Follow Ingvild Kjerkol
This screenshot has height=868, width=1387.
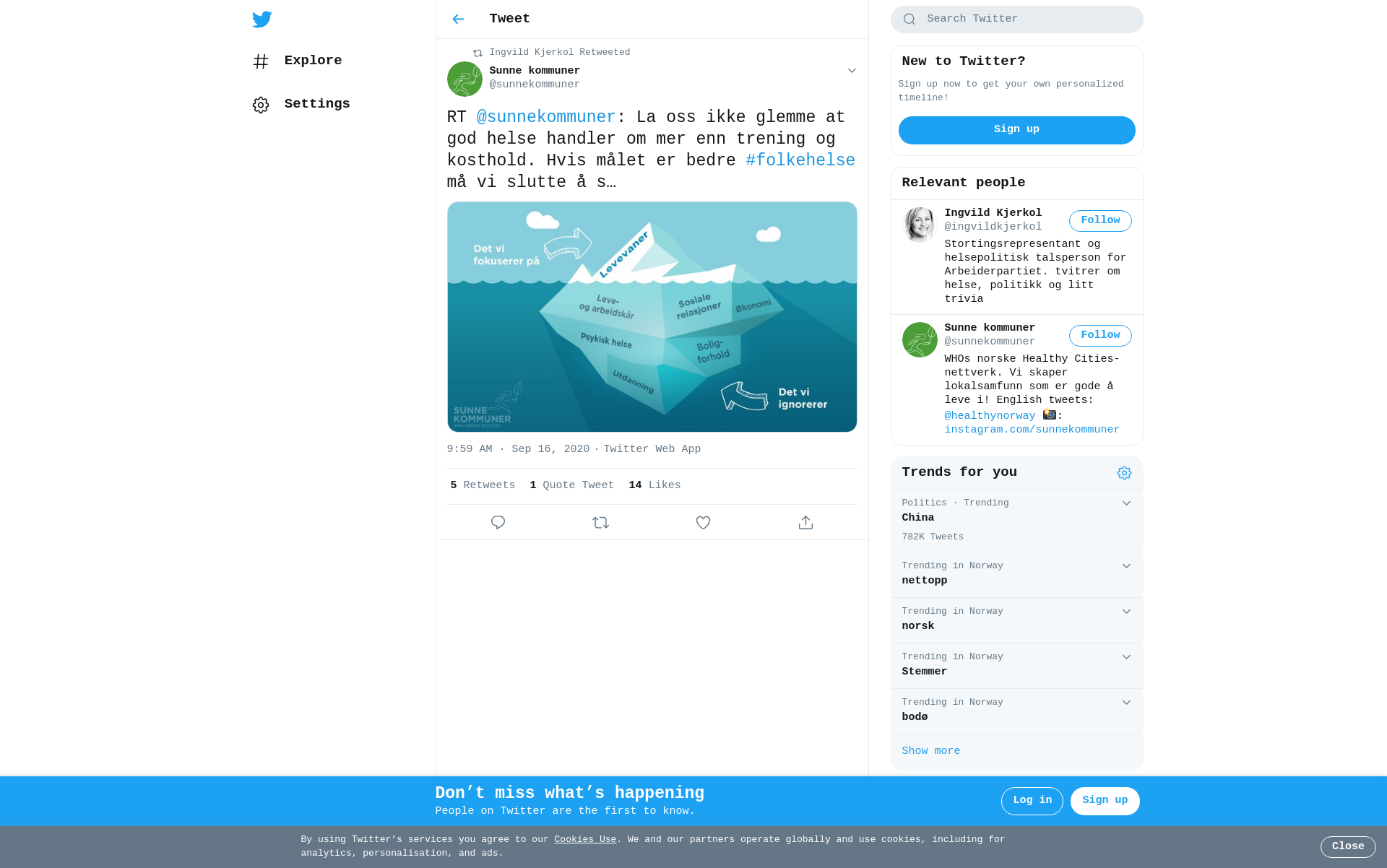(x=1100, y=221)
